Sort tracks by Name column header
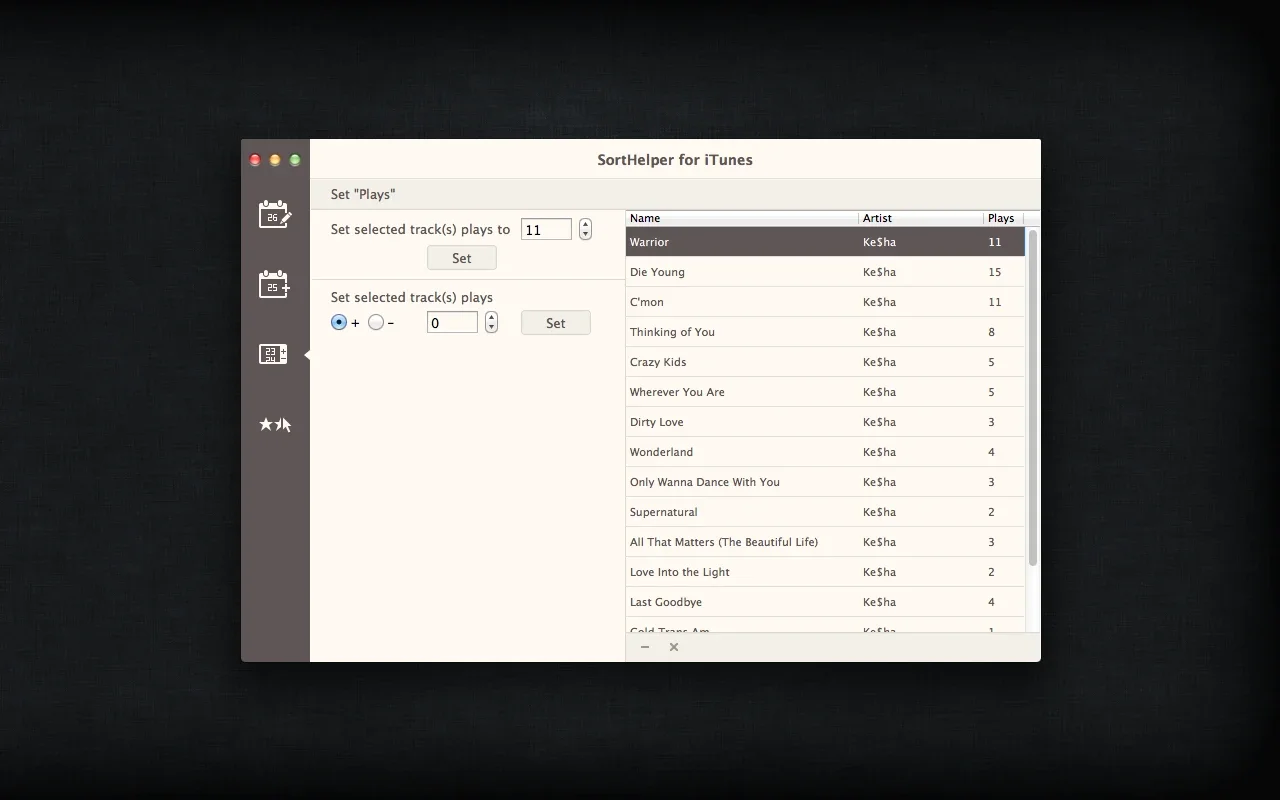The image size is (1280, 800). pyautogui.click(x=742, y=218)
